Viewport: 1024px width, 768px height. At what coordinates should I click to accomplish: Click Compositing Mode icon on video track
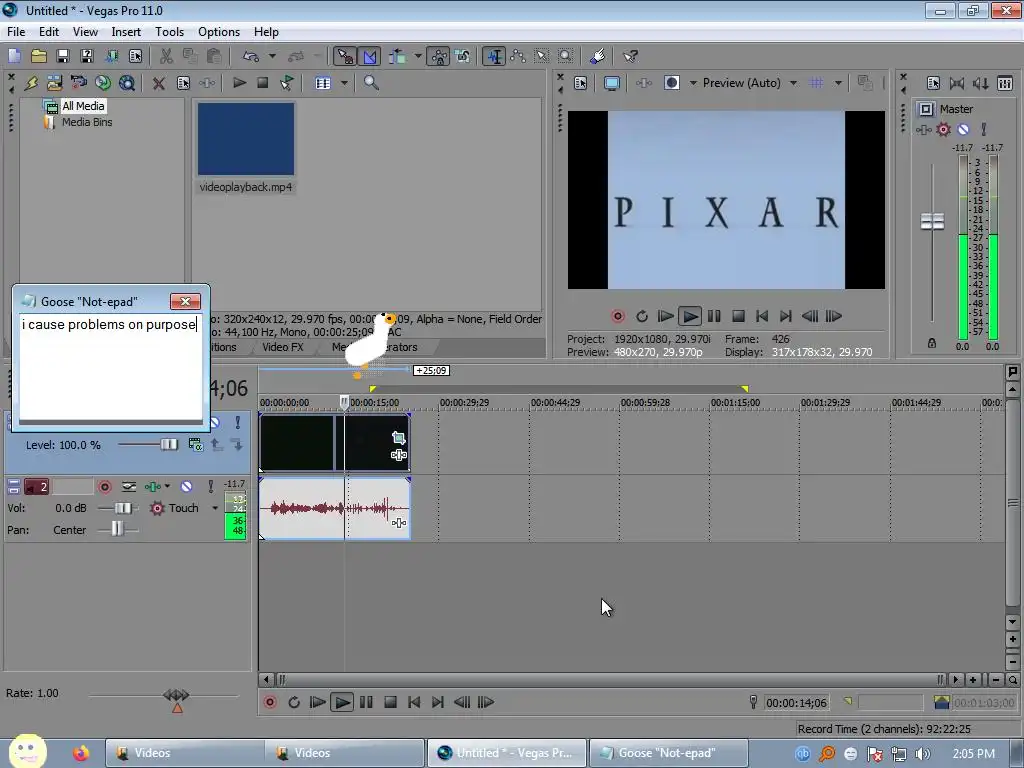195,445
